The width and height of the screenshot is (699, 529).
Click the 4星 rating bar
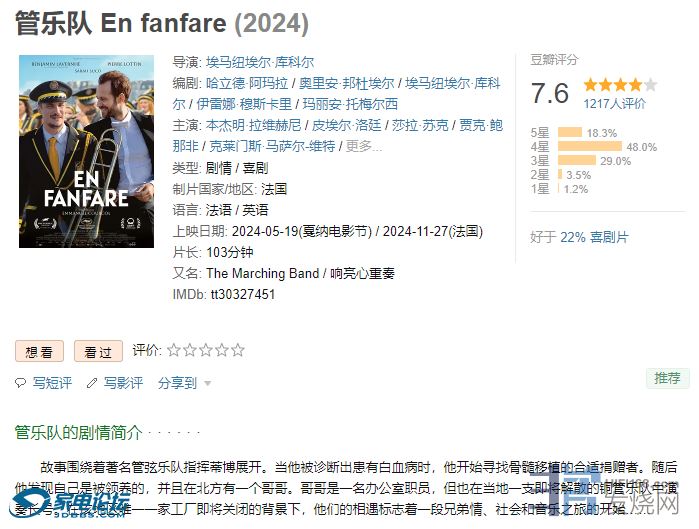590,147
